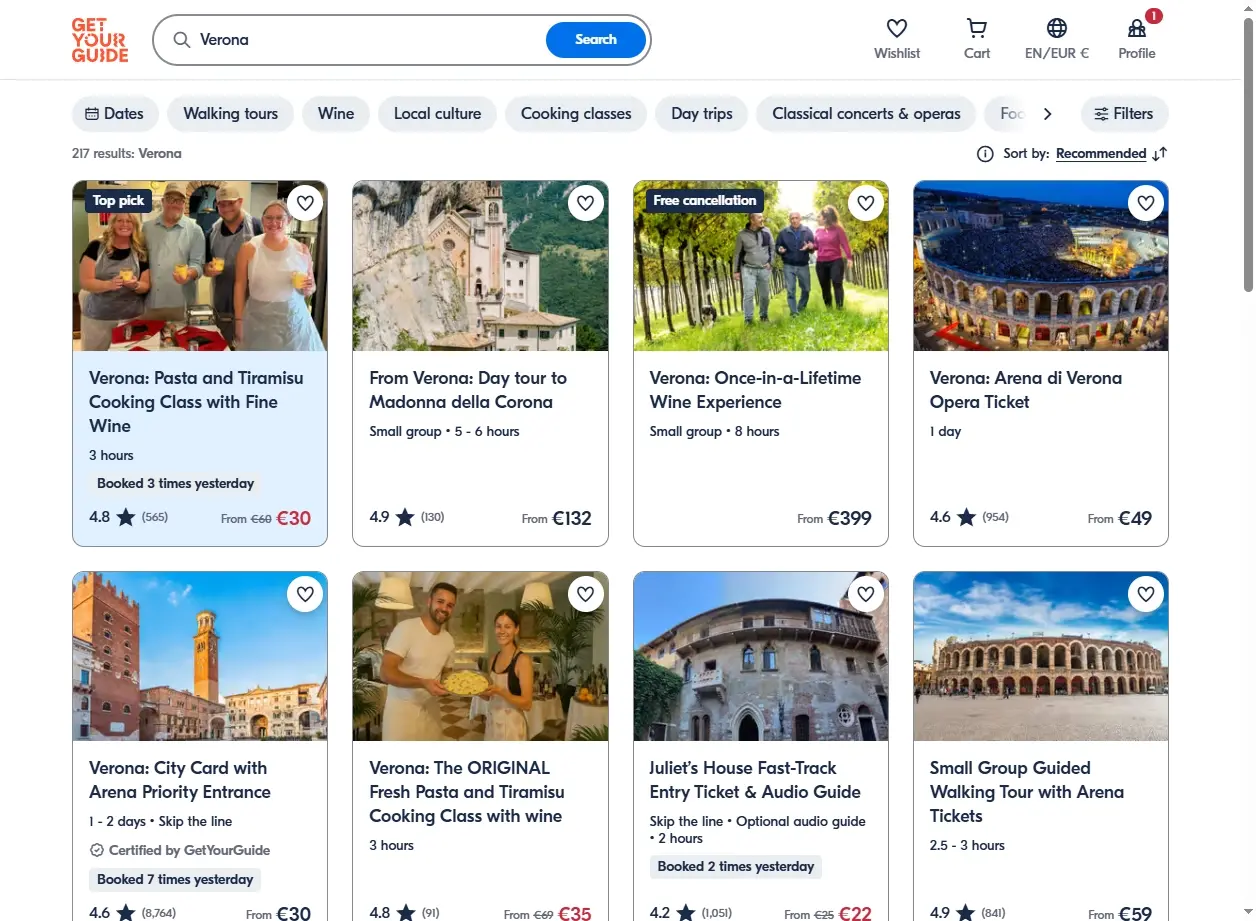
Task: Click star rating on Arena di Verona Opera card
Action: coord(966,517)
